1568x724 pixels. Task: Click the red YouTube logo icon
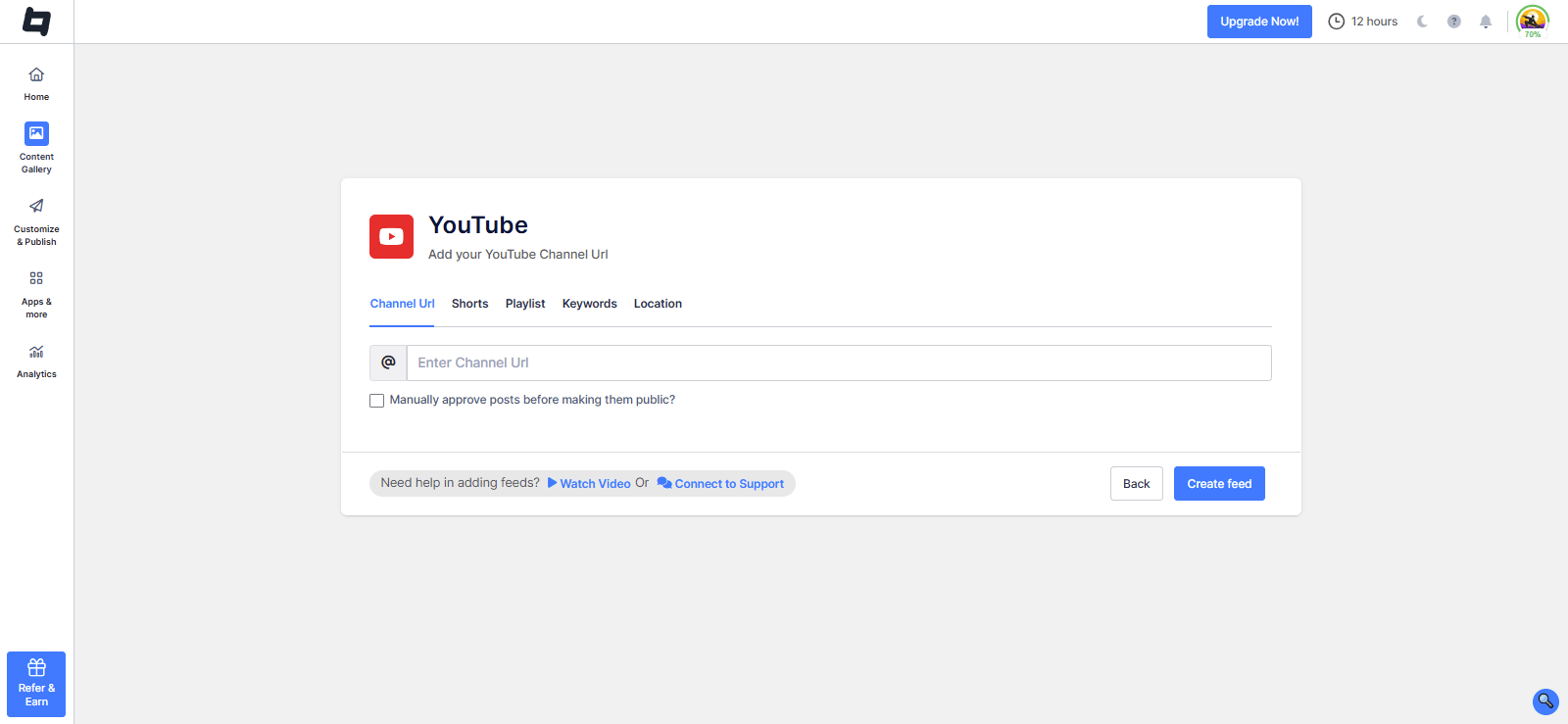click(x=391, y=236)
